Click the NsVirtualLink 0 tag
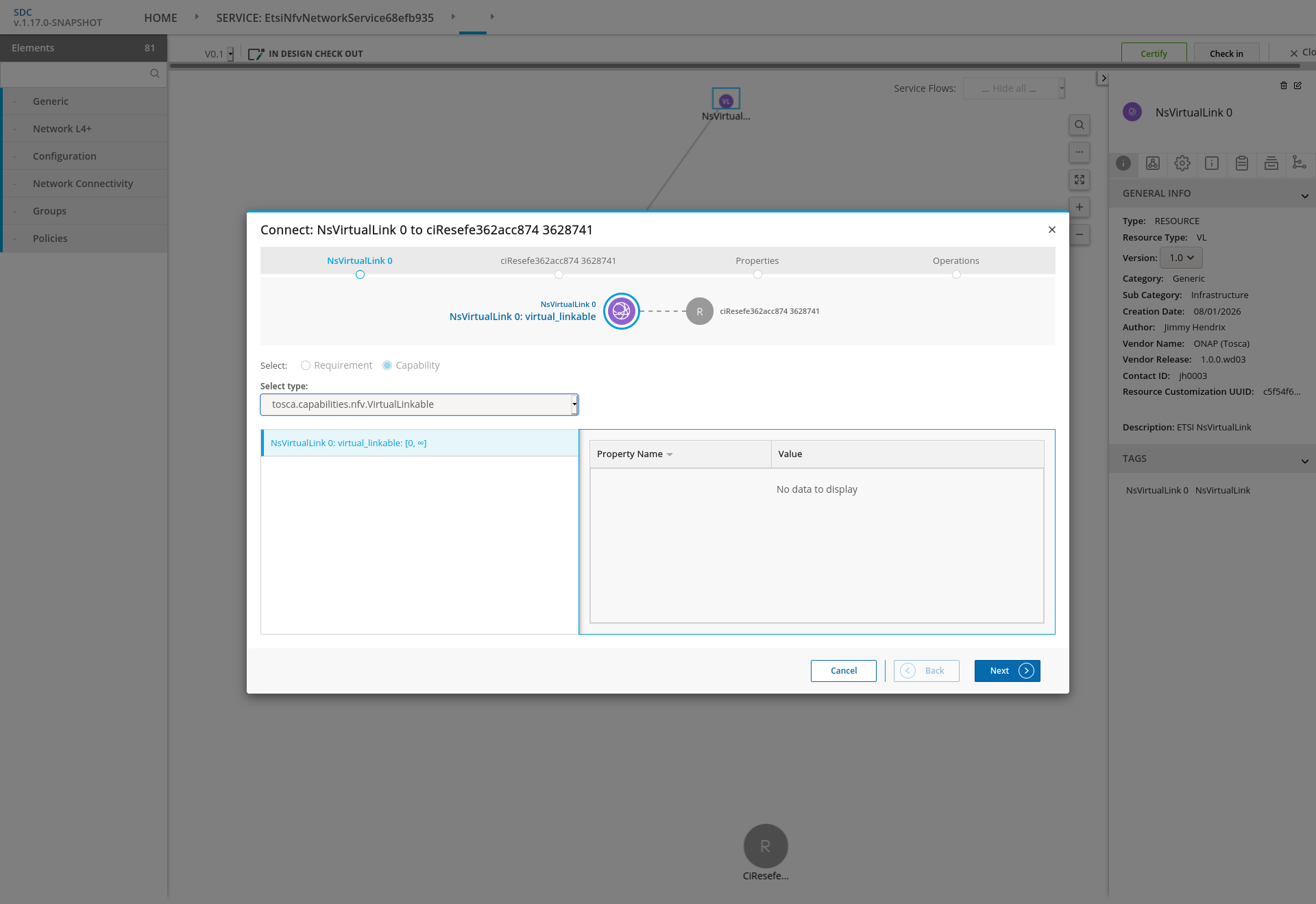Screen dimensions: 1316x904 (1157, 491)
